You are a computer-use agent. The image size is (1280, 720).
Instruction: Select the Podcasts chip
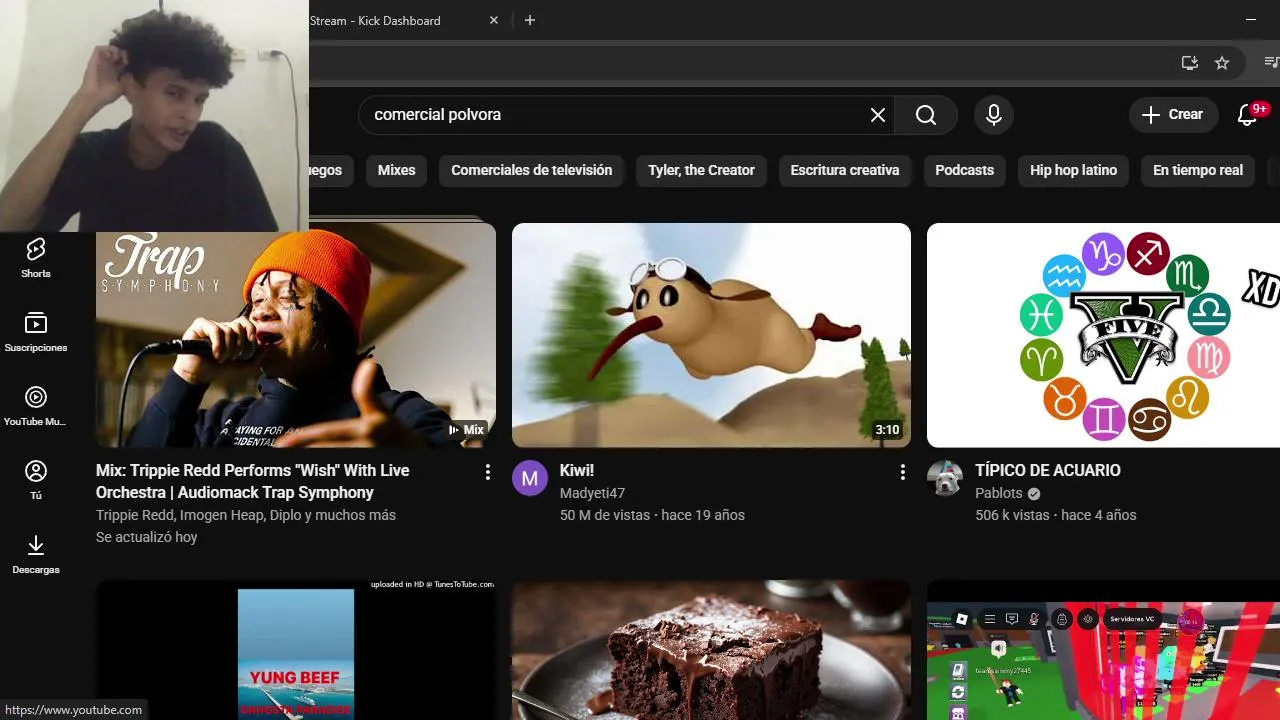[x=964, y=170]
